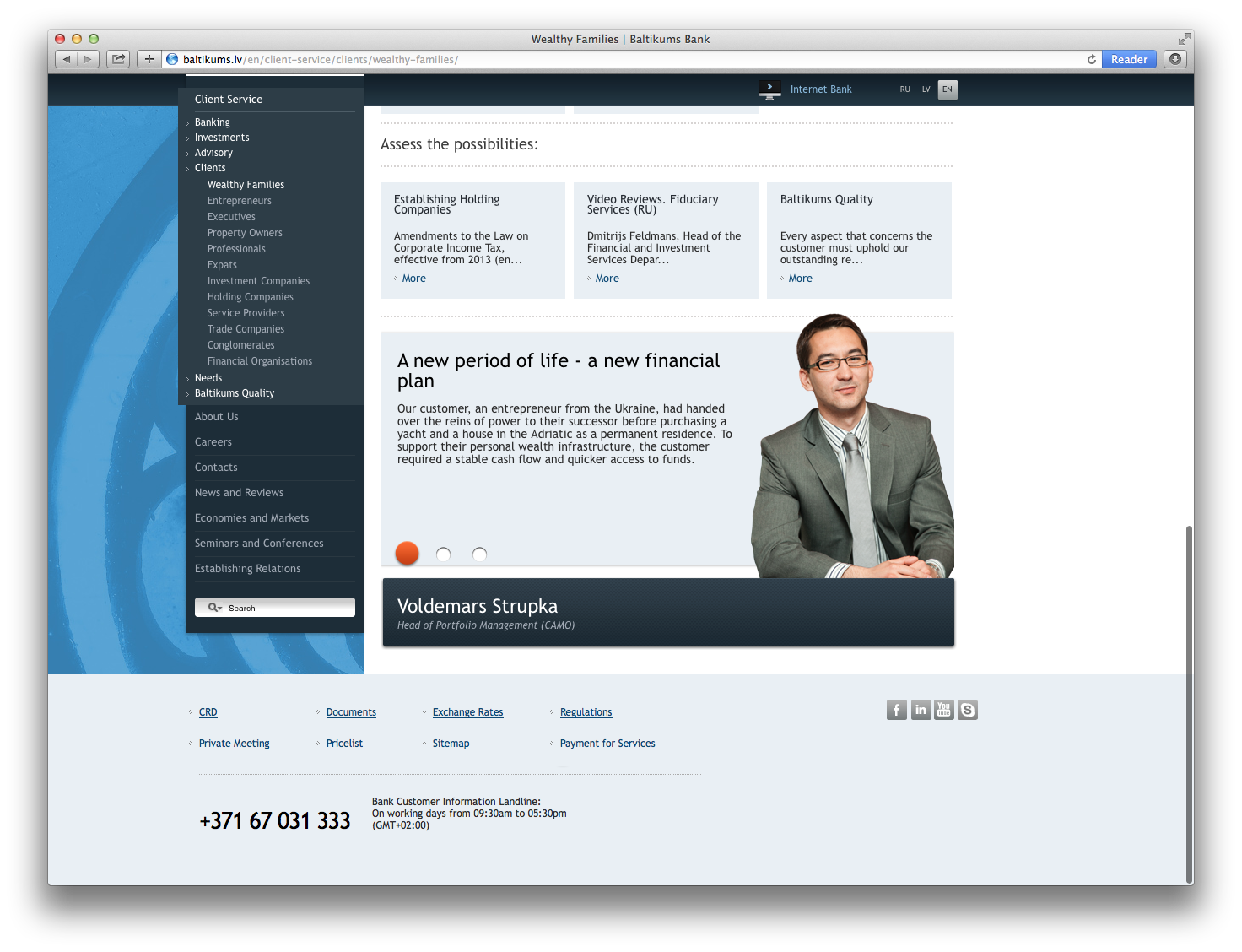Switch language to LV
The image size is (1242, 952).
(926, 89)
